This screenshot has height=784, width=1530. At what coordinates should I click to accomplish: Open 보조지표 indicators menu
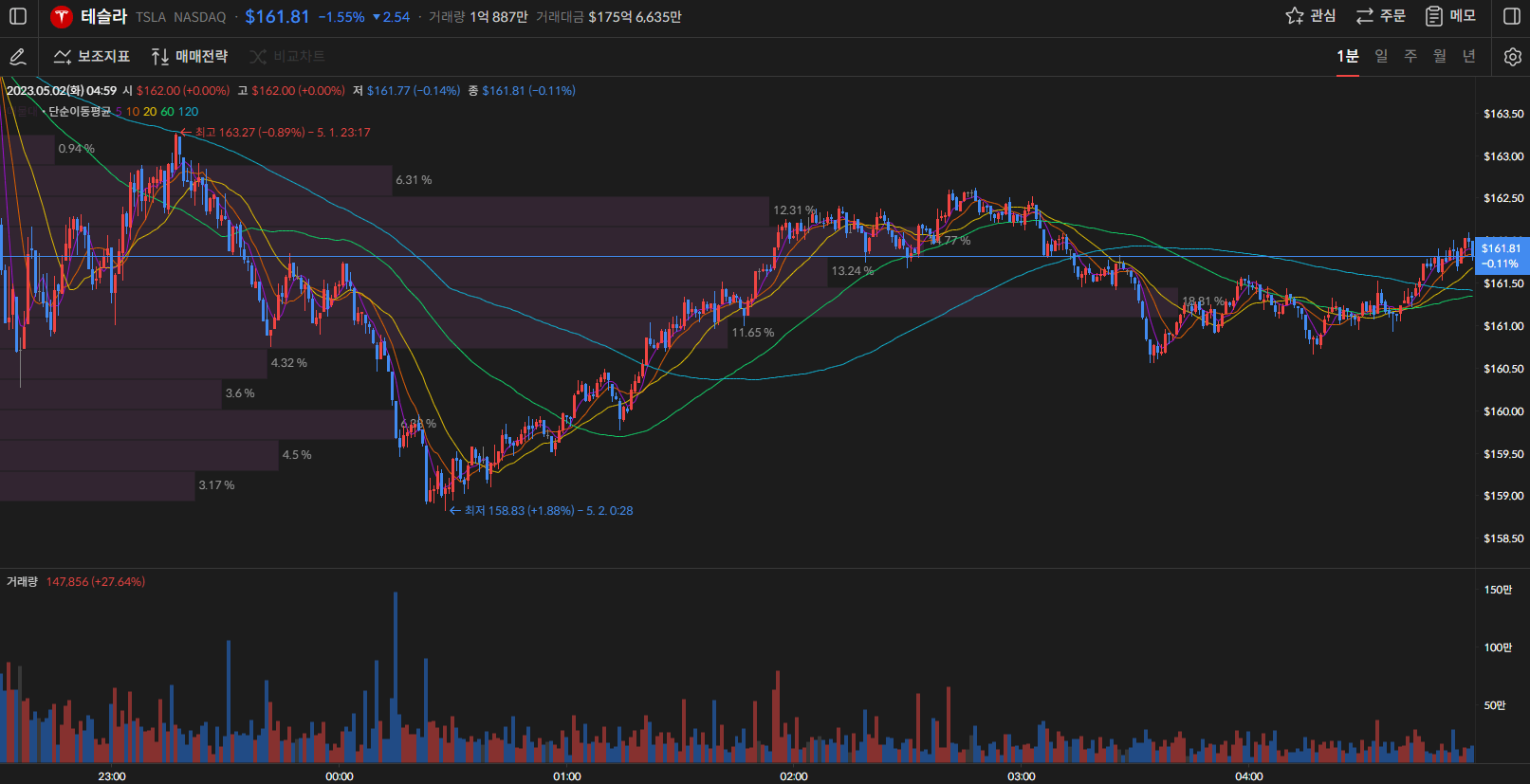pyautogui.click(x=92, y=57)
